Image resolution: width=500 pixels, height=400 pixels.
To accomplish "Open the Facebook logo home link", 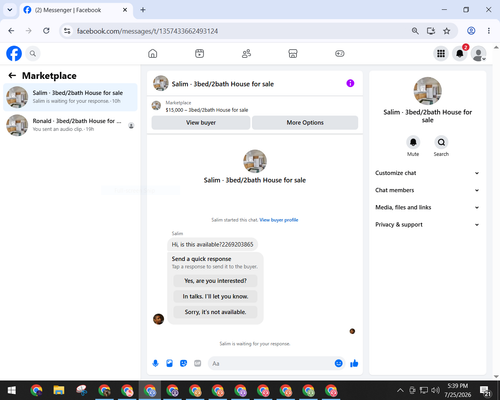I will (x=14, y=53).
